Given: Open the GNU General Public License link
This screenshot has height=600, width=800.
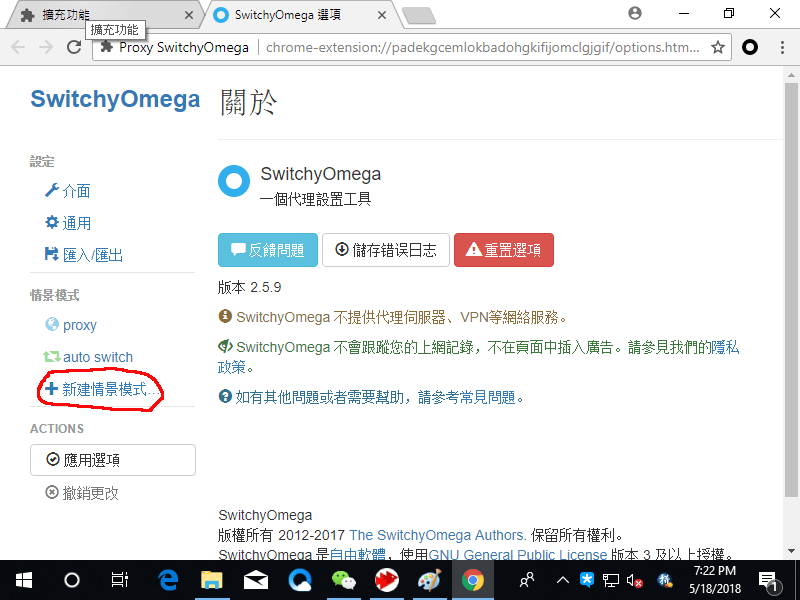Looking at the screenshot, I should 518,554.
